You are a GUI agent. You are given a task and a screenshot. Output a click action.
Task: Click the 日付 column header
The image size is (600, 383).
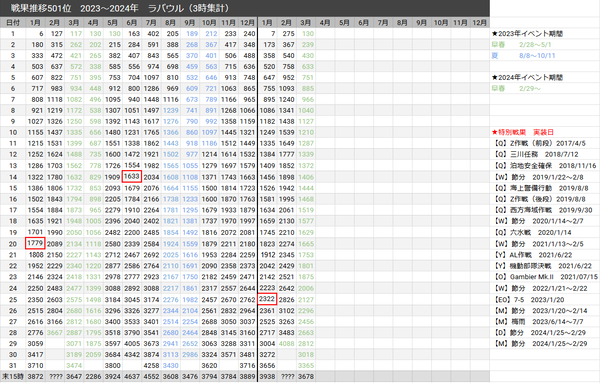coord(13,23)
